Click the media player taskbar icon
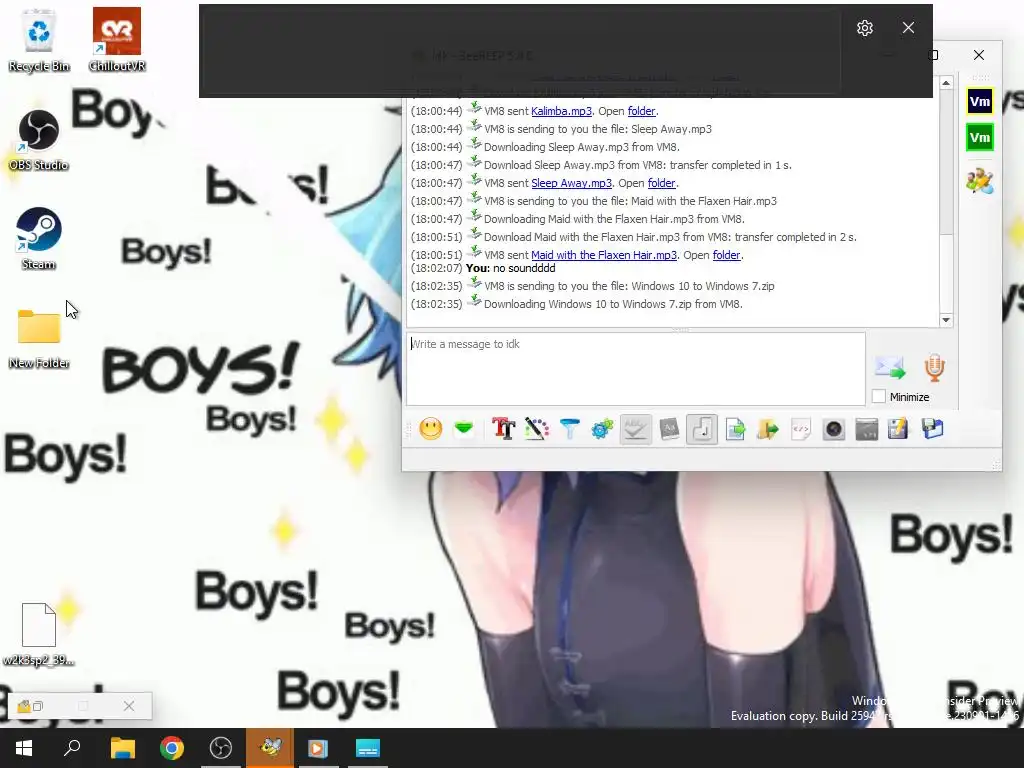 pyautogui.click(x=318, y=748)
